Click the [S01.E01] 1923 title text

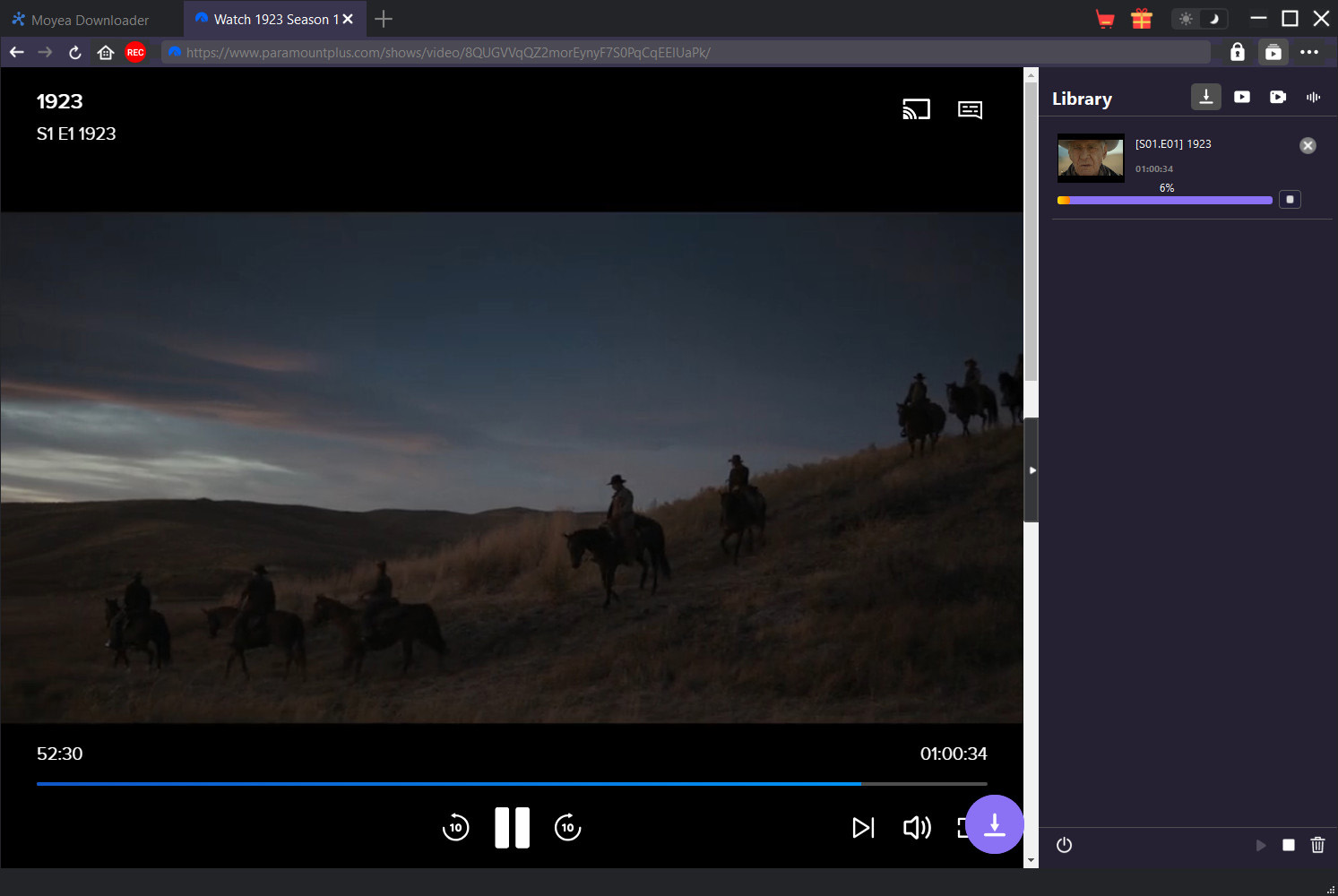tap(1173, 143)
